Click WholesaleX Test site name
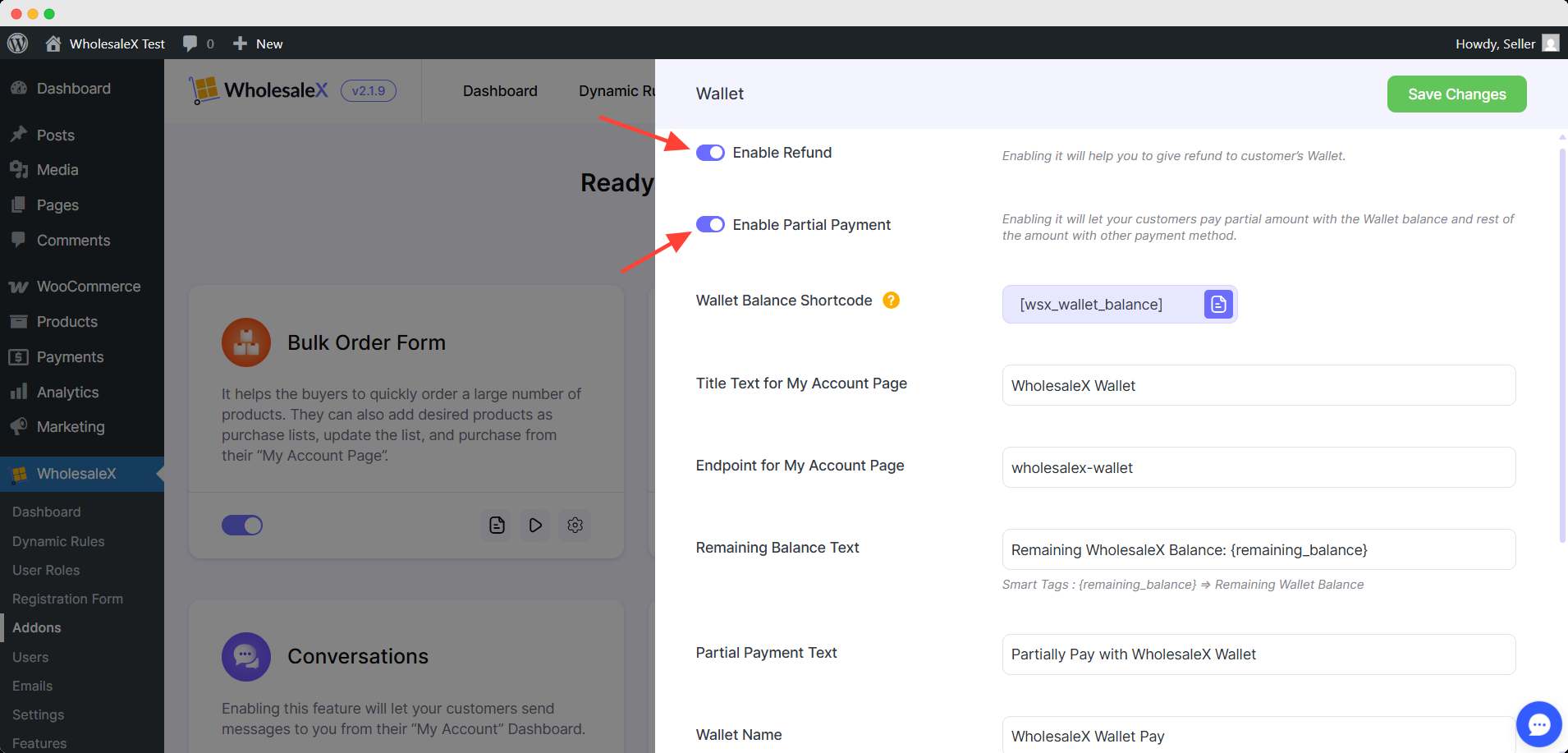Screen dimensions: 1568x753 tap(117, 44)
